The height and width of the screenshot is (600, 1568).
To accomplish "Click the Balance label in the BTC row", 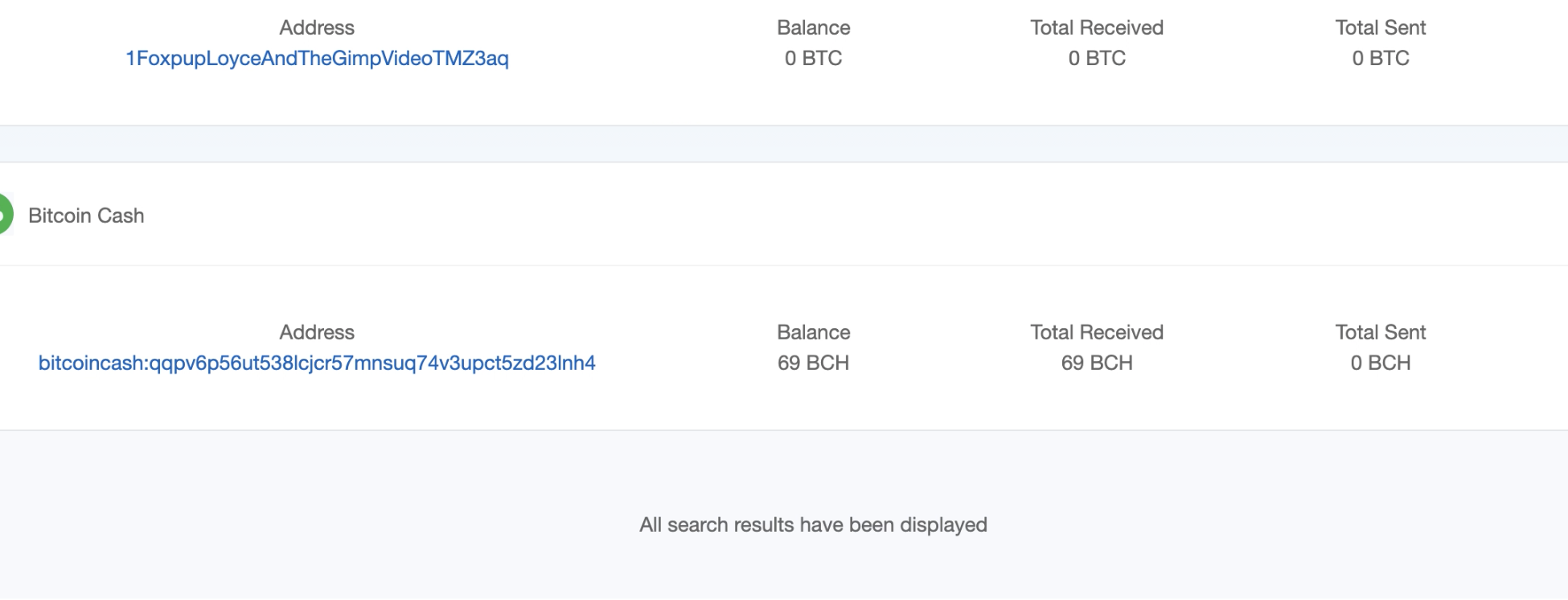I will (x=814, y=28).
